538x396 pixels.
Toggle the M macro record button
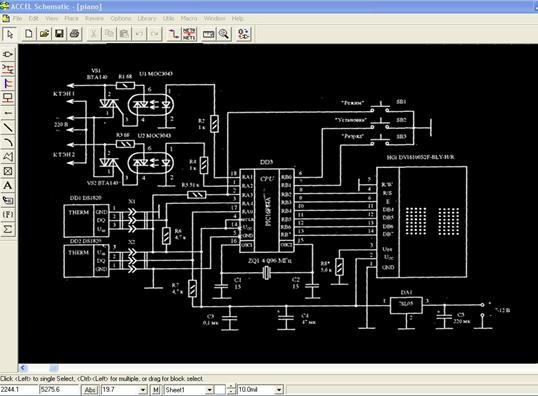pyautogui.click(x=155, y=390)
